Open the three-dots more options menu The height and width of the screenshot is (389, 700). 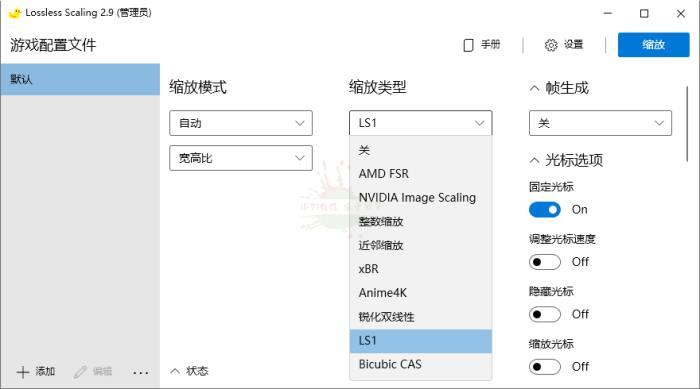[141, 372]
